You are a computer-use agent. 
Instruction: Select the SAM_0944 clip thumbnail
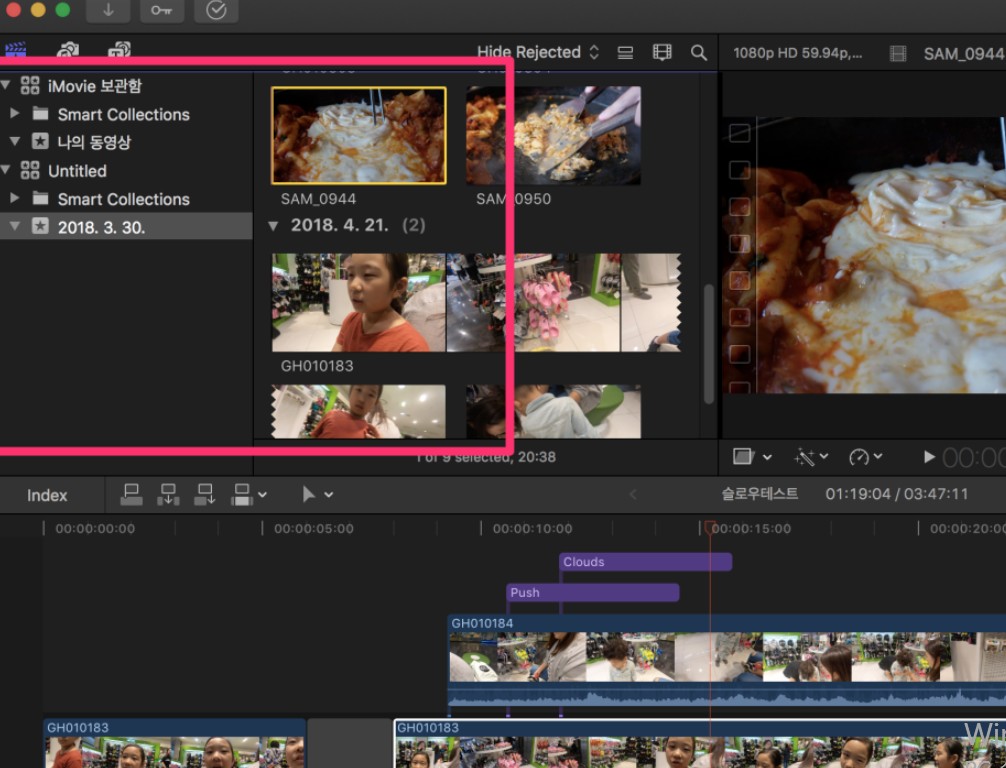pos(359,135)
